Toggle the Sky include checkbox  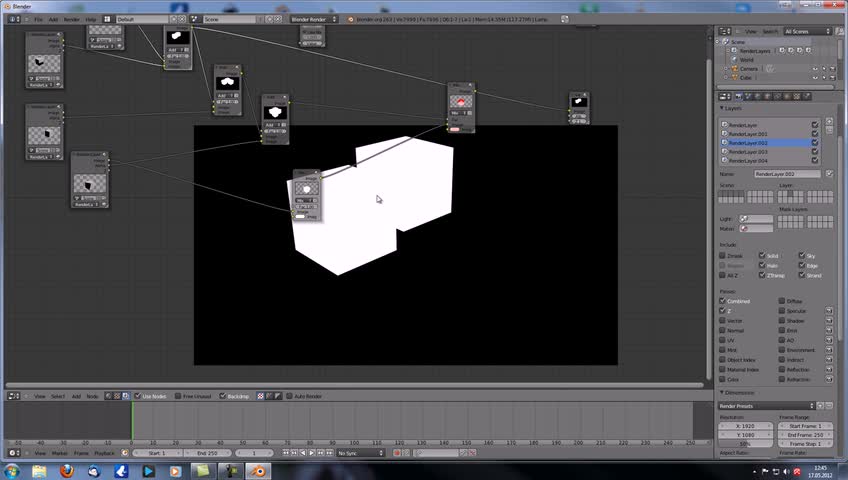pos(802,255)
